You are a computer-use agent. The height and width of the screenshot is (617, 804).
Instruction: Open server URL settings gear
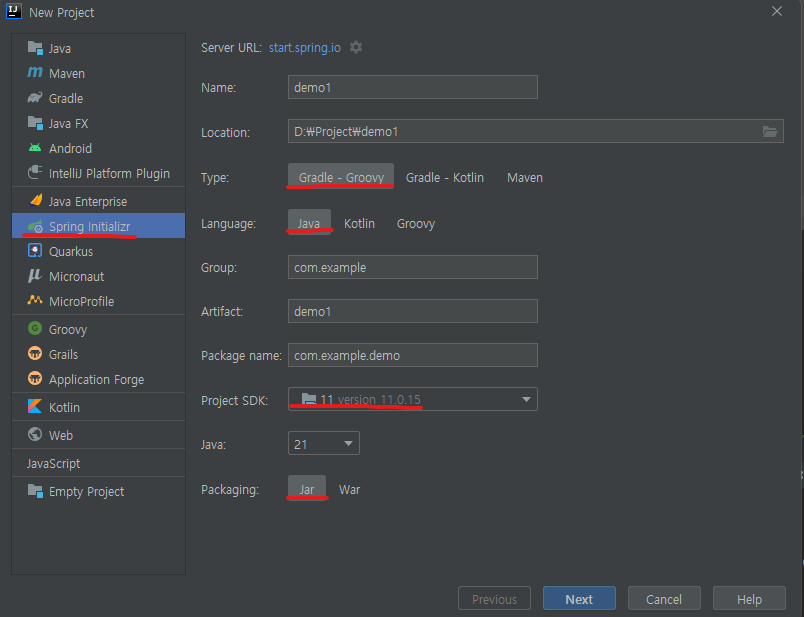[x=356, y=47]
